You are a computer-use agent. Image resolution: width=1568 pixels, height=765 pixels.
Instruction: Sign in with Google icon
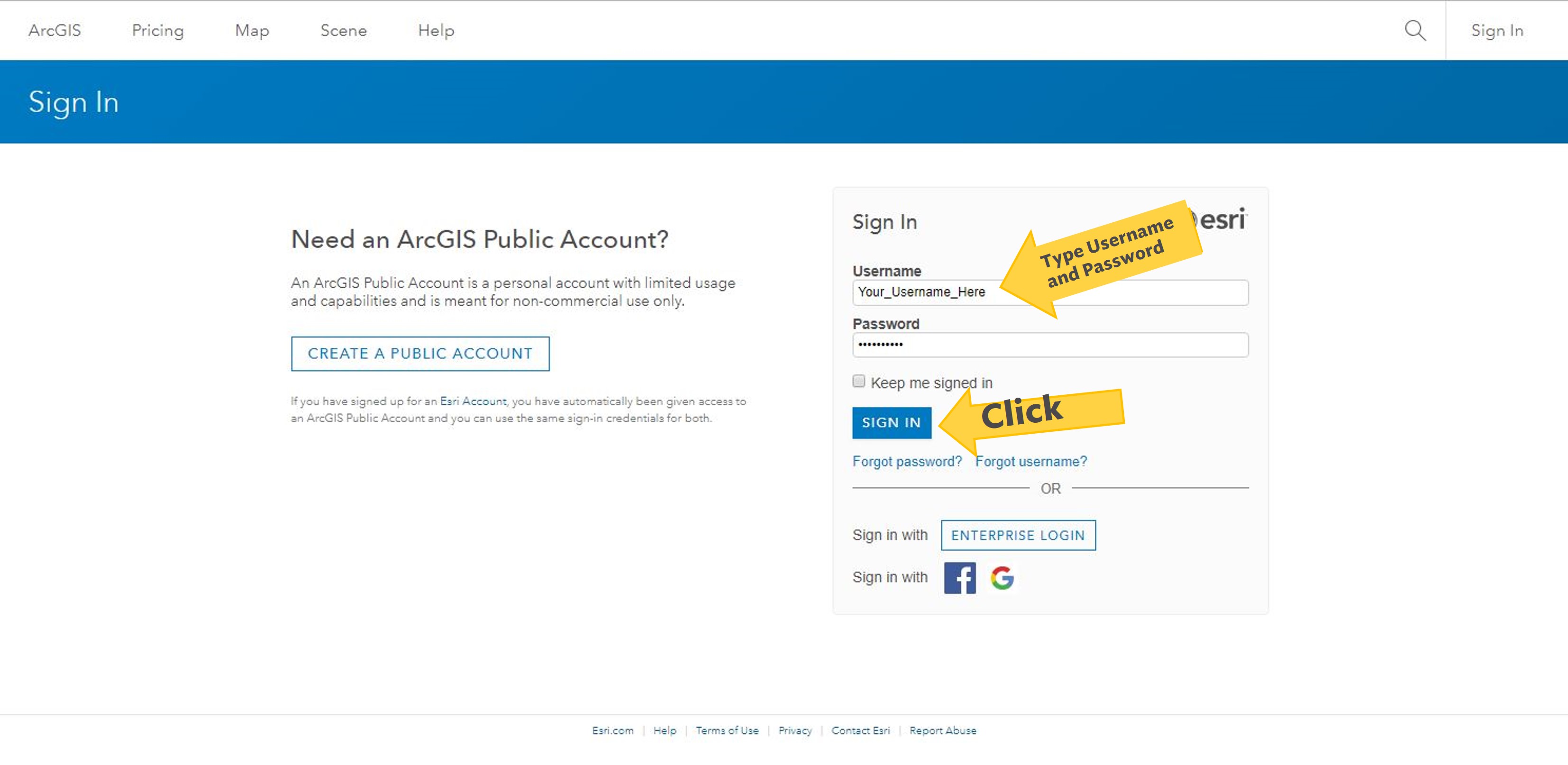(x=1002, y=578)
